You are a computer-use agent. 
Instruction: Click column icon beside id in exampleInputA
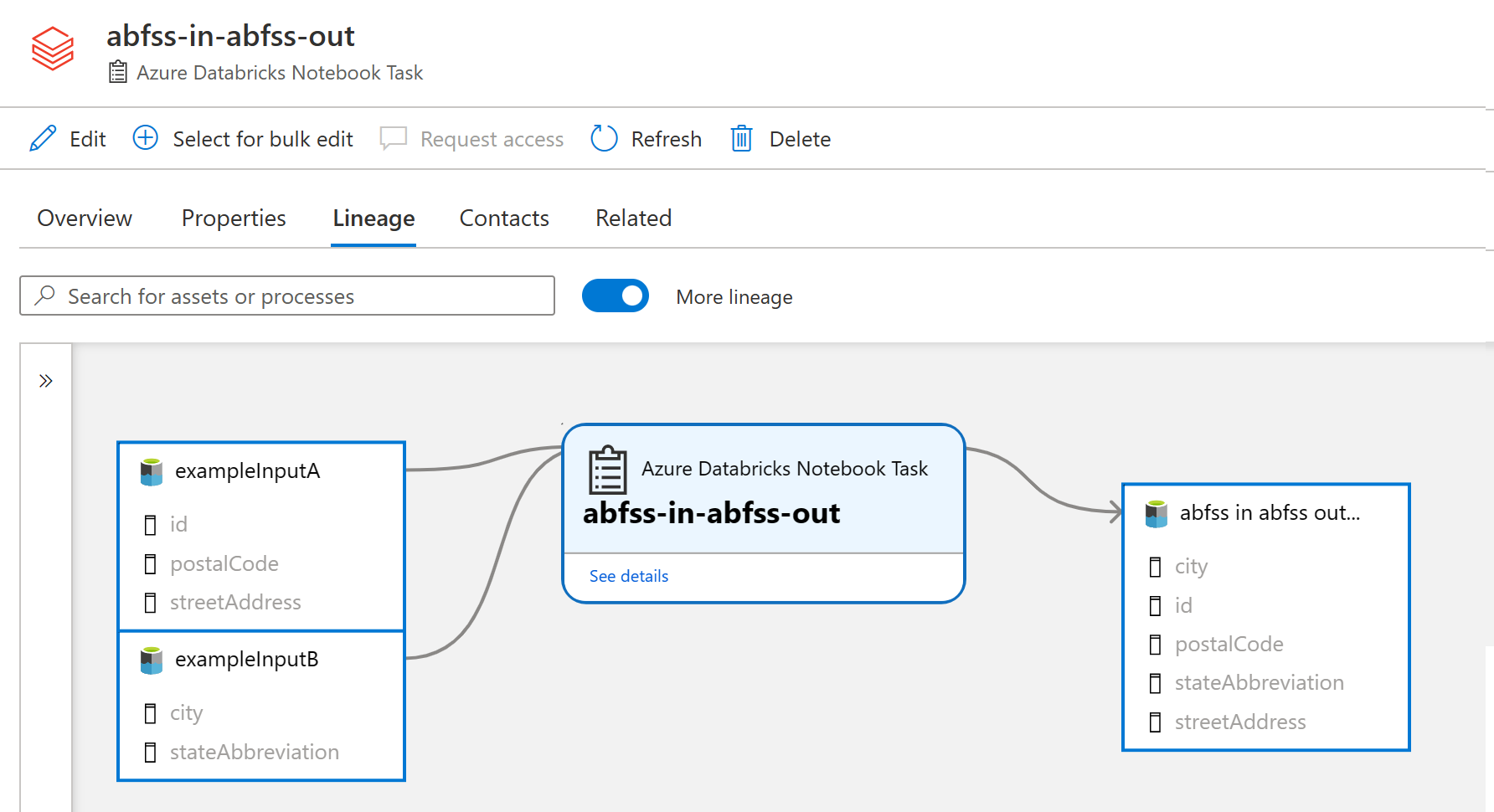coord(151,525)
